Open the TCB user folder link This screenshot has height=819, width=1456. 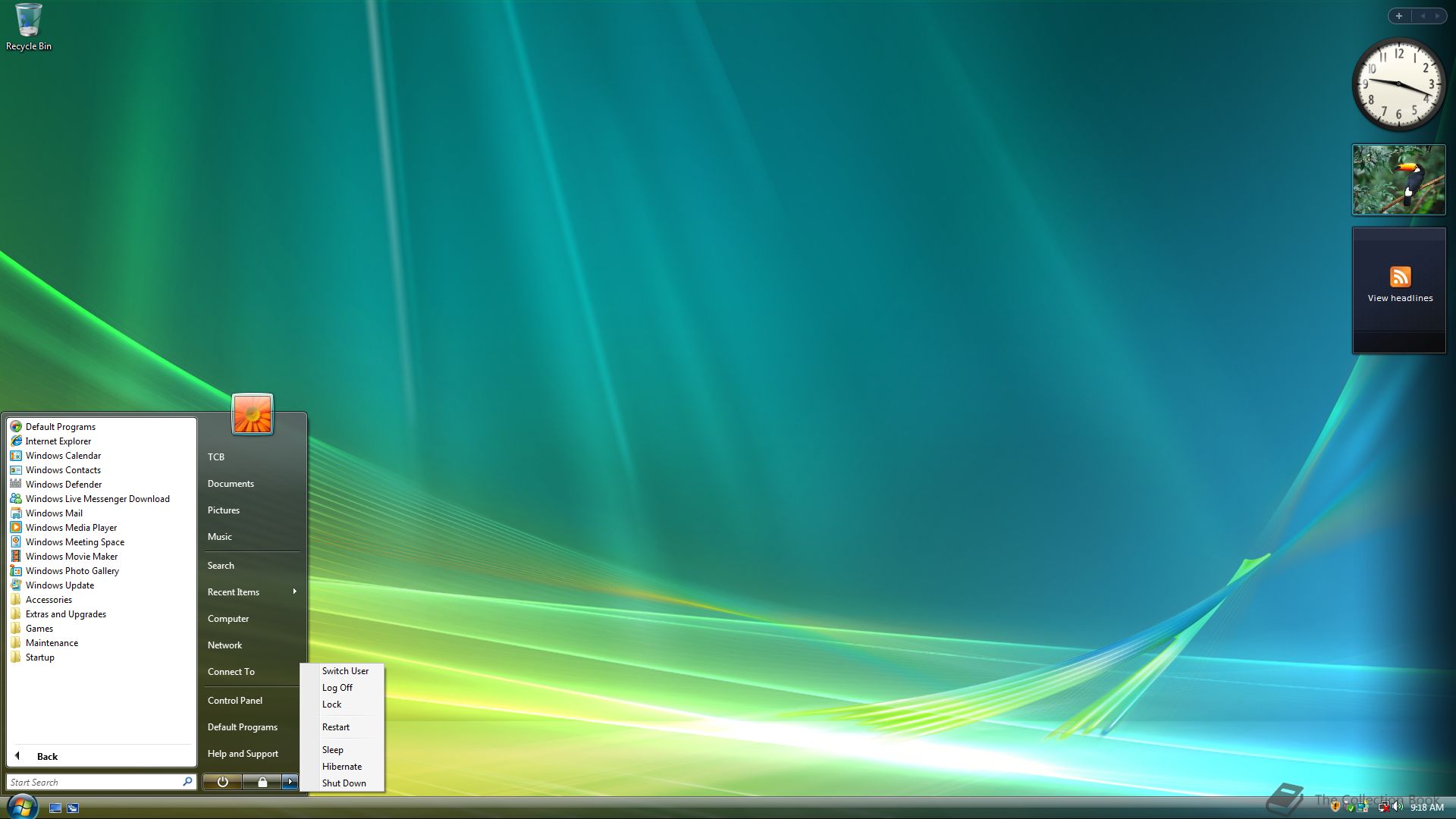216,457
